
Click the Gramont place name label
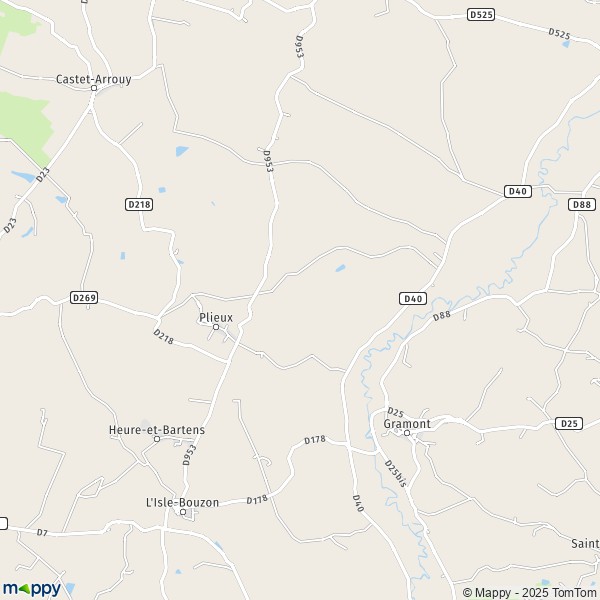coord(407,424)
